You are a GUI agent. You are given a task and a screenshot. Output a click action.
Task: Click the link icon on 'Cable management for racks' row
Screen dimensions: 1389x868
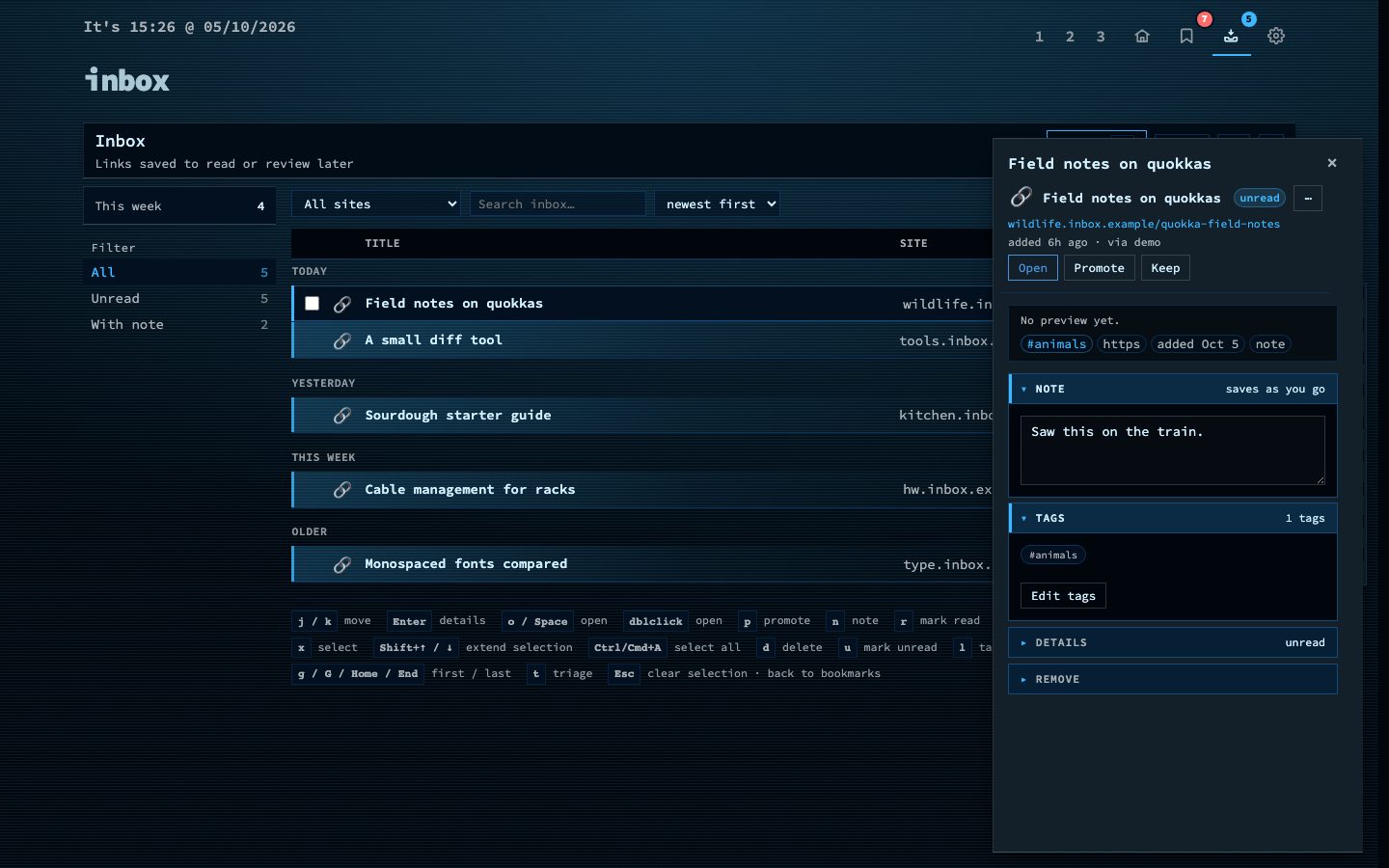tap(341, 490)
